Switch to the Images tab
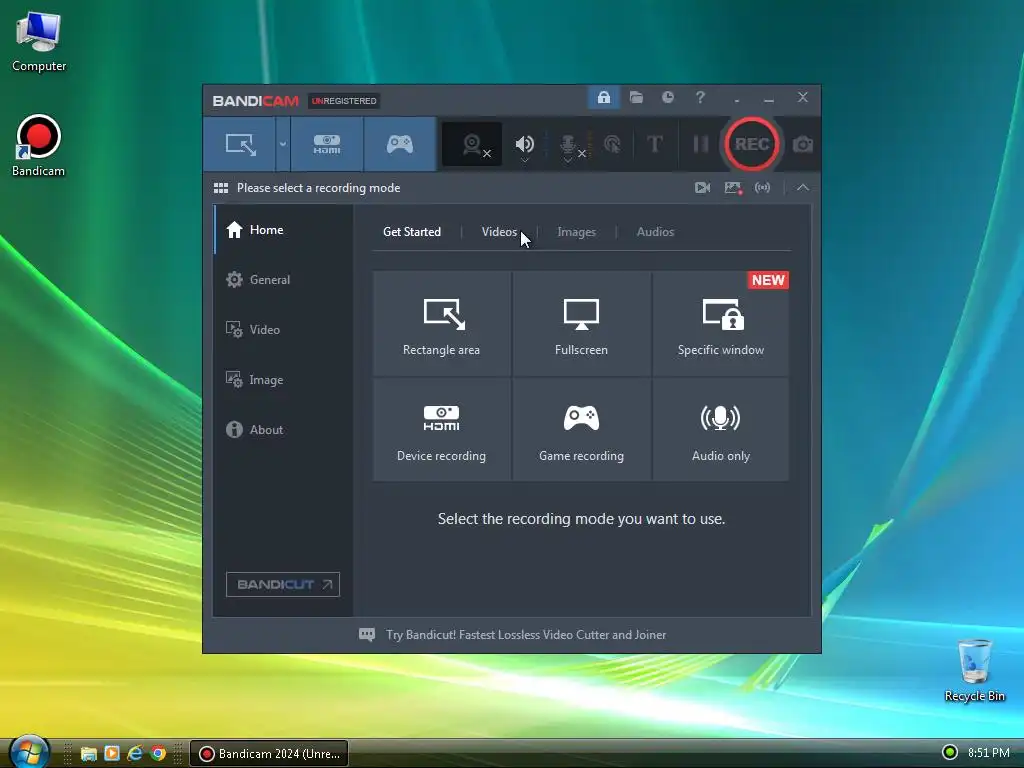This screenshot has height=768, width=1024. pyautogui.click(x=576, y=232)
